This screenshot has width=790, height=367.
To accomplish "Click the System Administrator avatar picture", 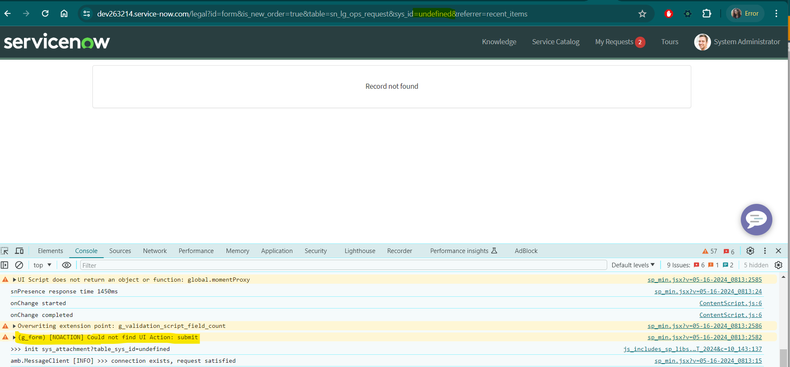I will [702, 42].
